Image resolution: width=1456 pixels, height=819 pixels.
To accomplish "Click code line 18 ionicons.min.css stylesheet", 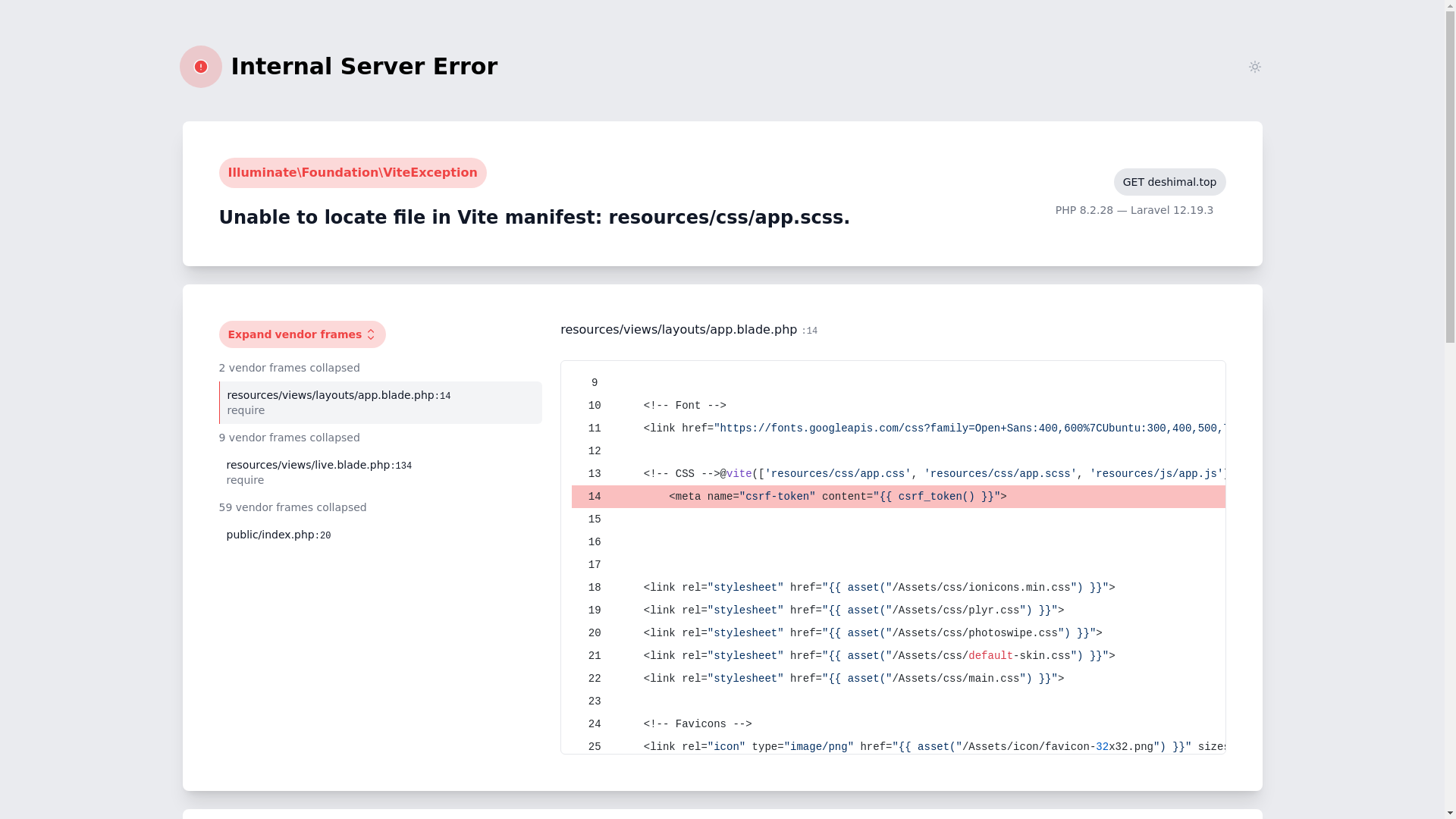I will pyautogui.click(x=898, y=588).
